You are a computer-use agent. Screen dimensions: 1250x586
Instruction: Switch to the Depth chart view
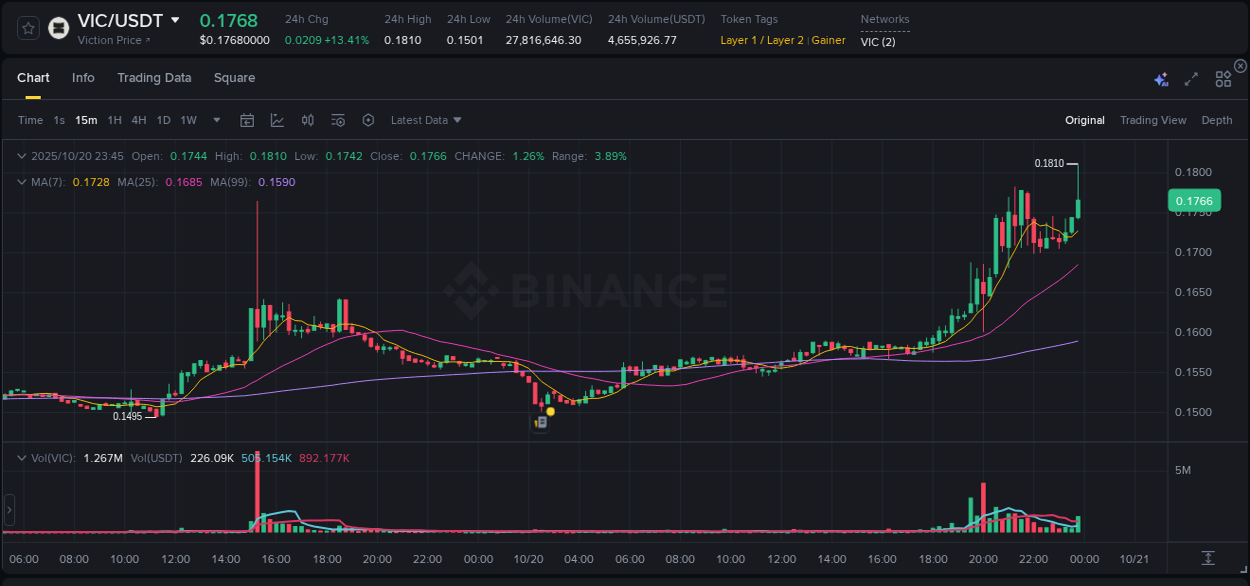(x=1217, y=120)
